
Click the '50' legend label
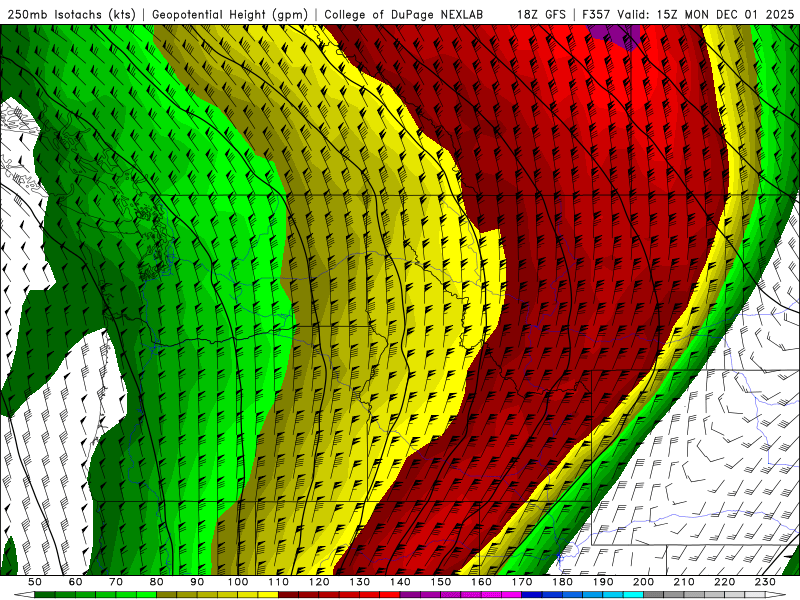tap(35, 582)
